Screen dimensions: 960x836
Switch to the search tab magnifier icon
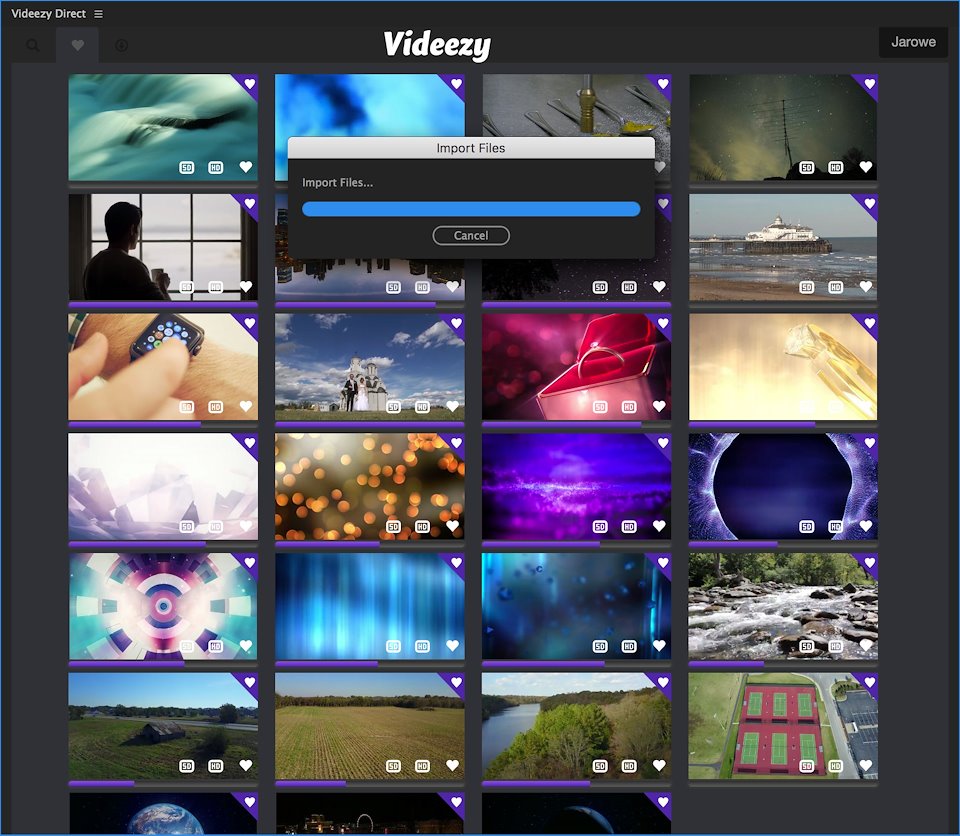[x=34, y=45]
